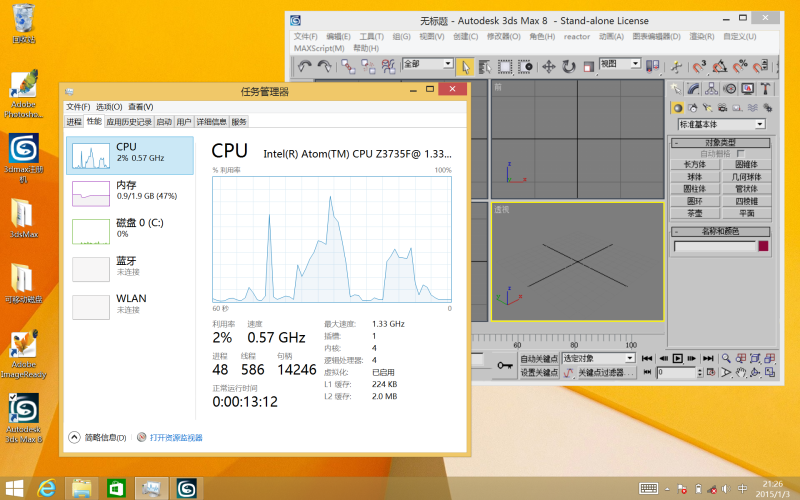Open the 修改器(O) menu
This screenshot has height=500, width=800.
click(x=504, y=36)
